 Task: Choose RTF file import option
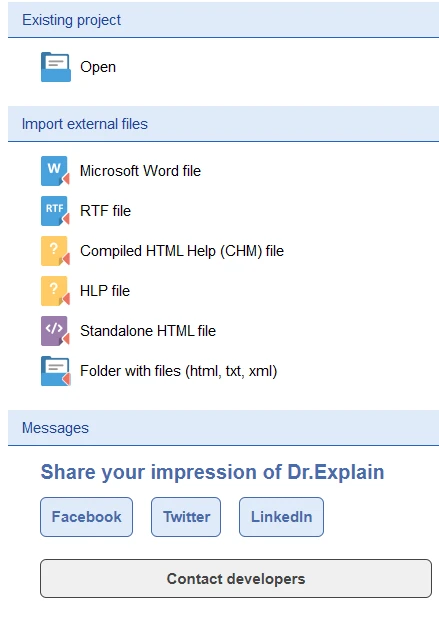point(105,211)
